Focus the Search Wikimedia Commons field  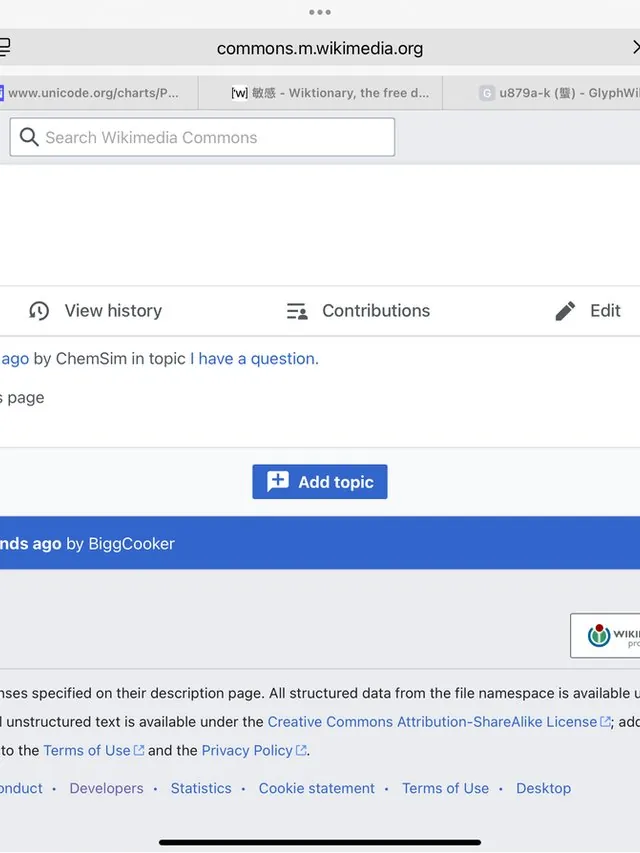202,137
